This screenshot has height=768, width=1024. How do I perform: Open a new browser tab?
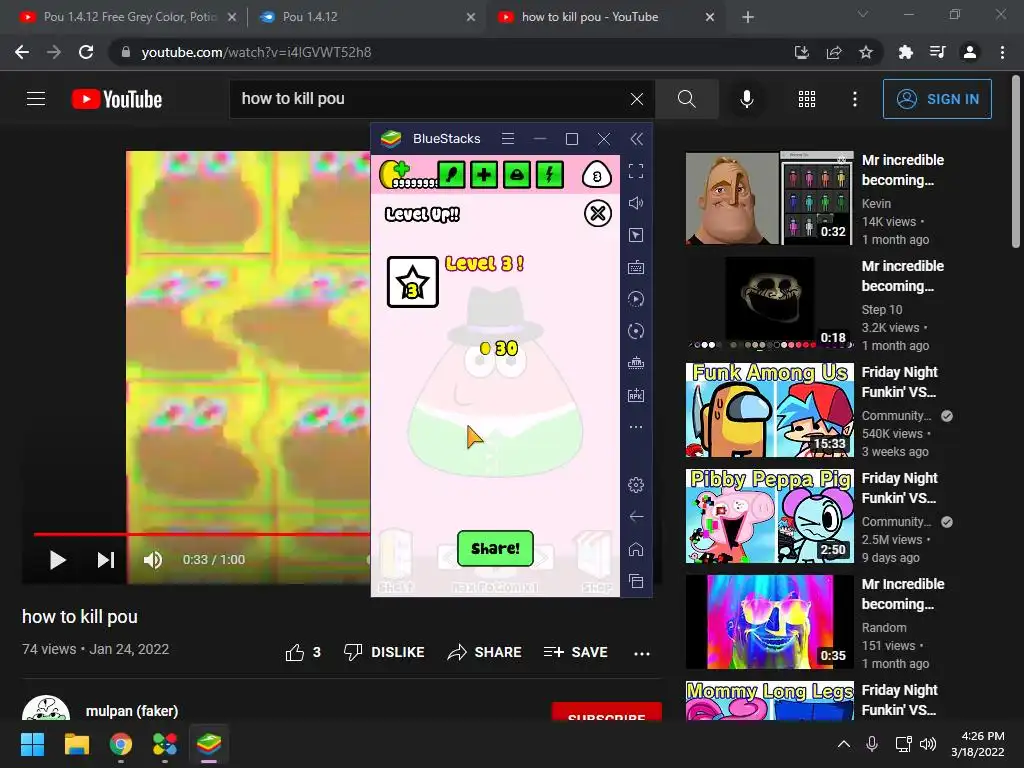point(748,17)
